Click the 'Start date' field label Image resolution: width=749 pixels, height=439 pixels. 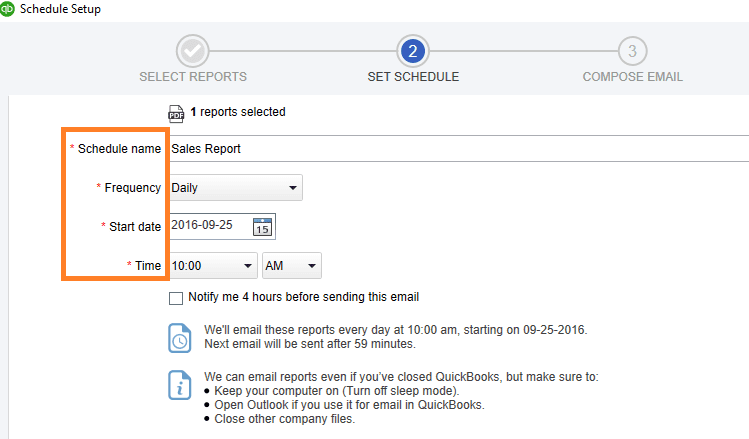pos(135,226)
